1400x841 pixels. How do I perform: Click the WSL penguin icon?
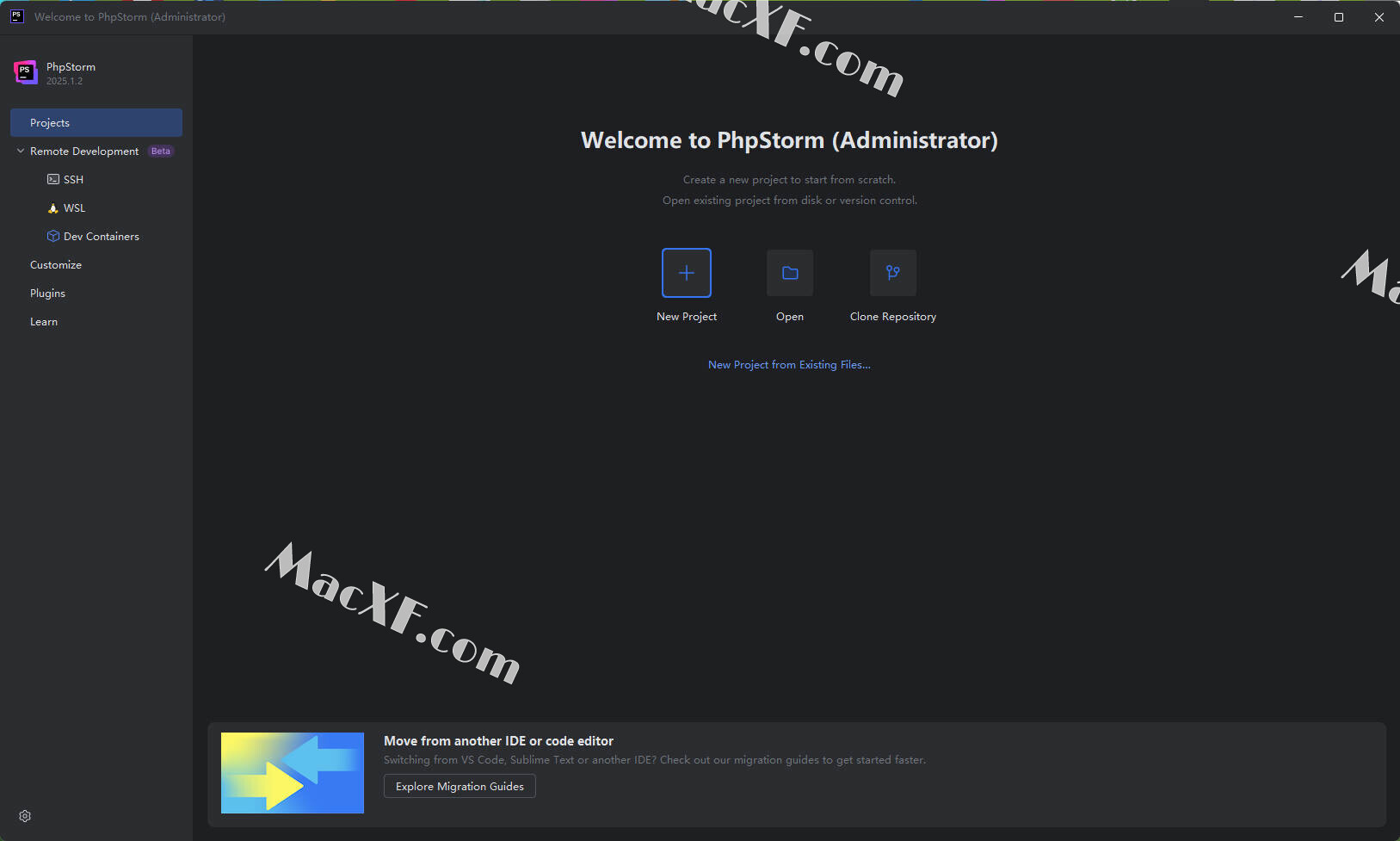click(53, 207)
